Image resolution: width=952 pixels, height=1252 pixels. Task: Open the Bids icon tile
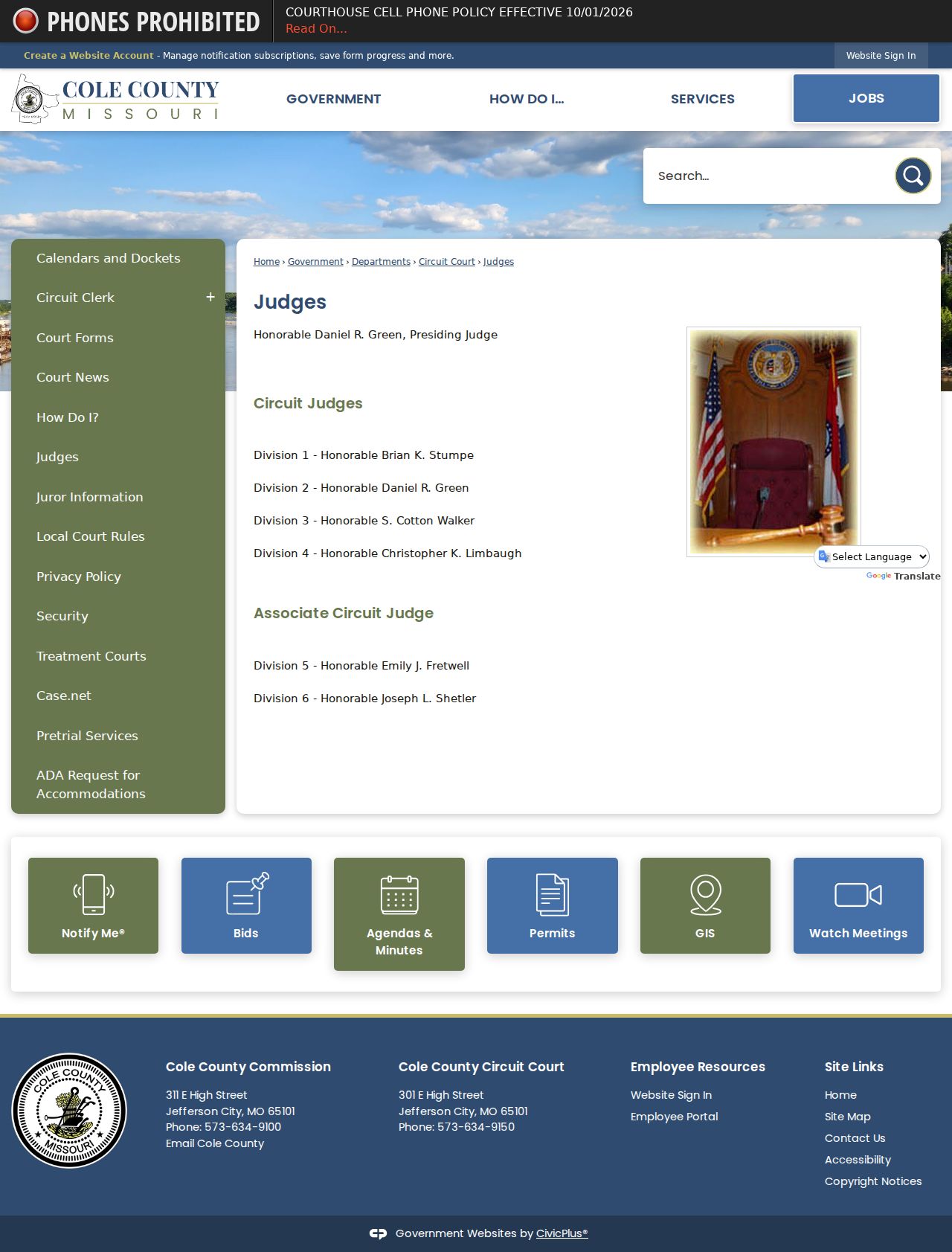pos(246,905)
